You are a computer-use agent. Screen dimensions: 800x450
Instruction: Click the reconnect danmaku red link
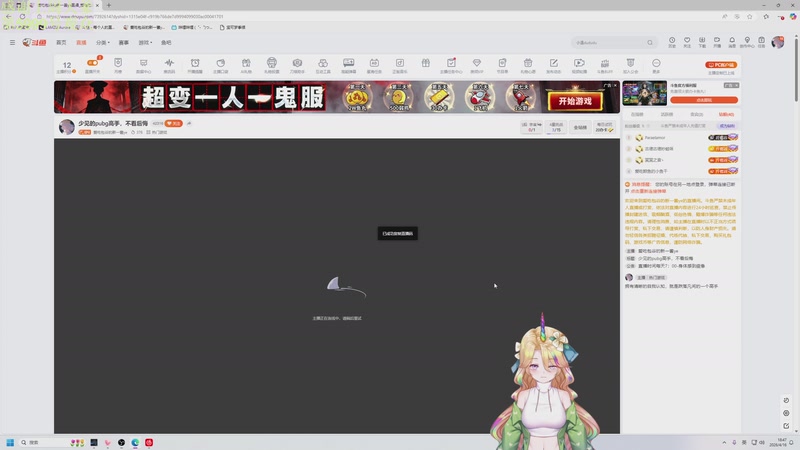coord(648,191)
